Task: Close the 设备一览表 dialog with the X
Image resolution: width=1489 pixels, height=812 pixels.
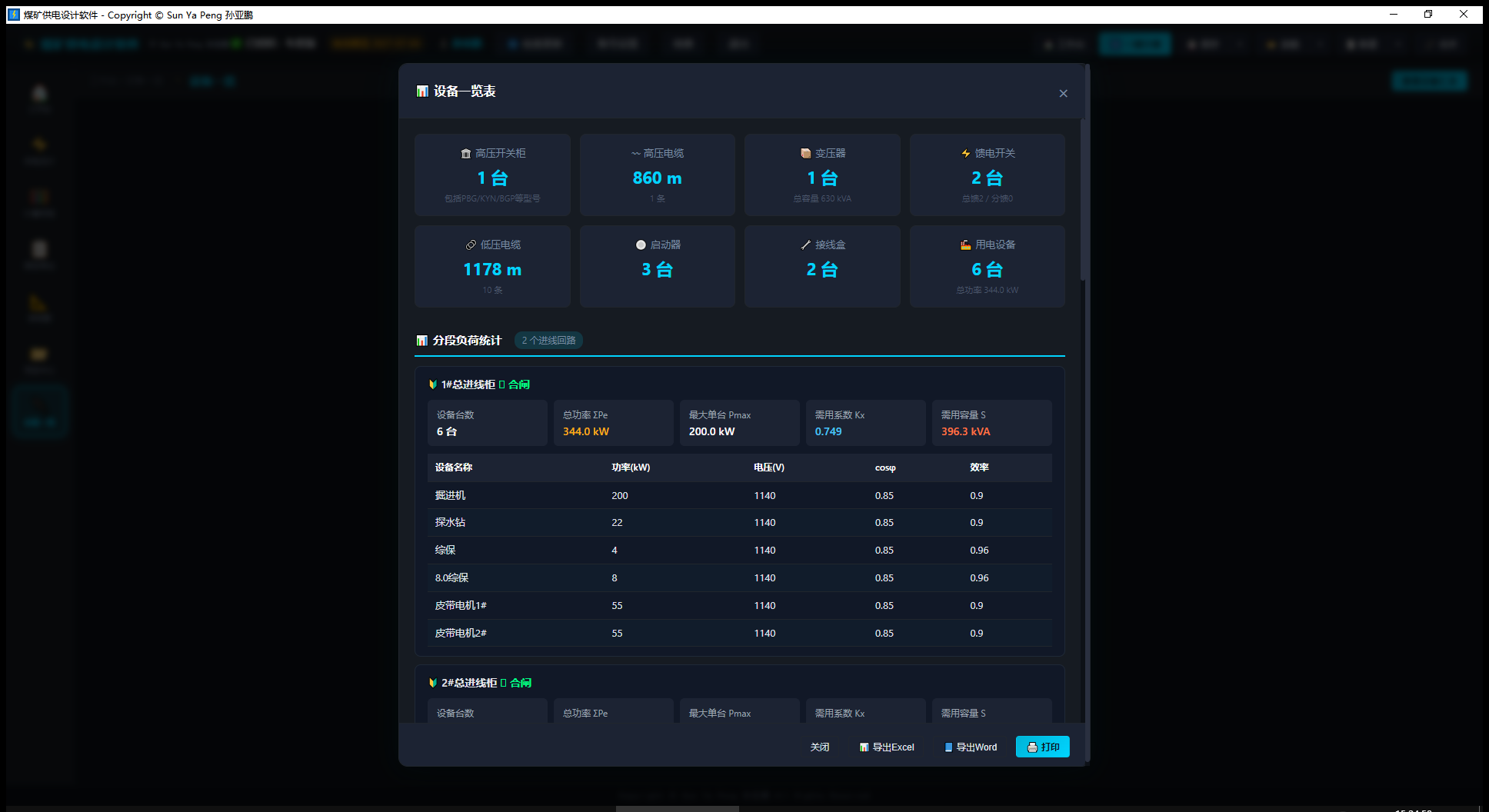Action: [x=1063, y=94]
